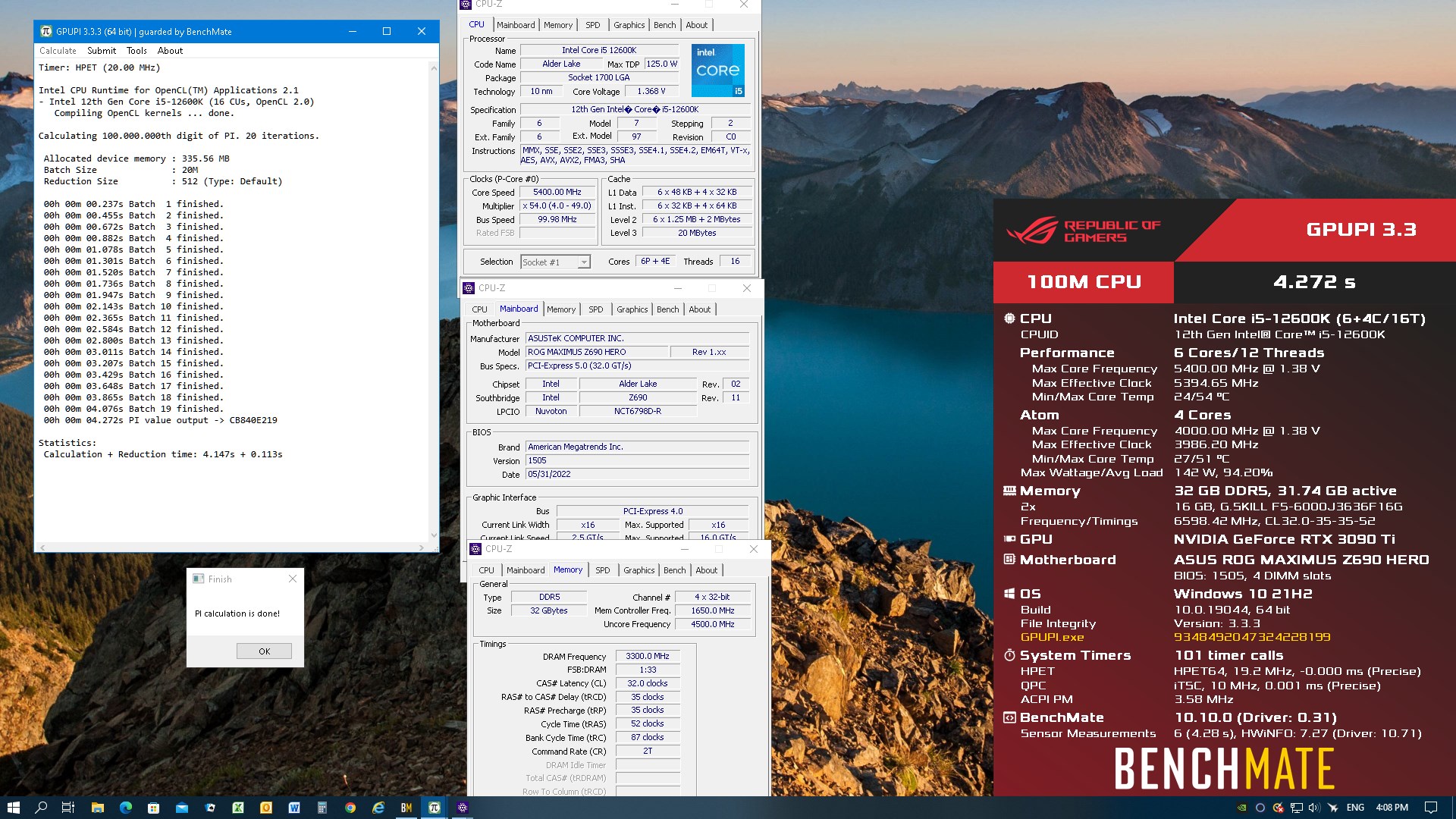Open Calculator from the taskbar
Screen dimensions: 1456x819
coord(322,808)
